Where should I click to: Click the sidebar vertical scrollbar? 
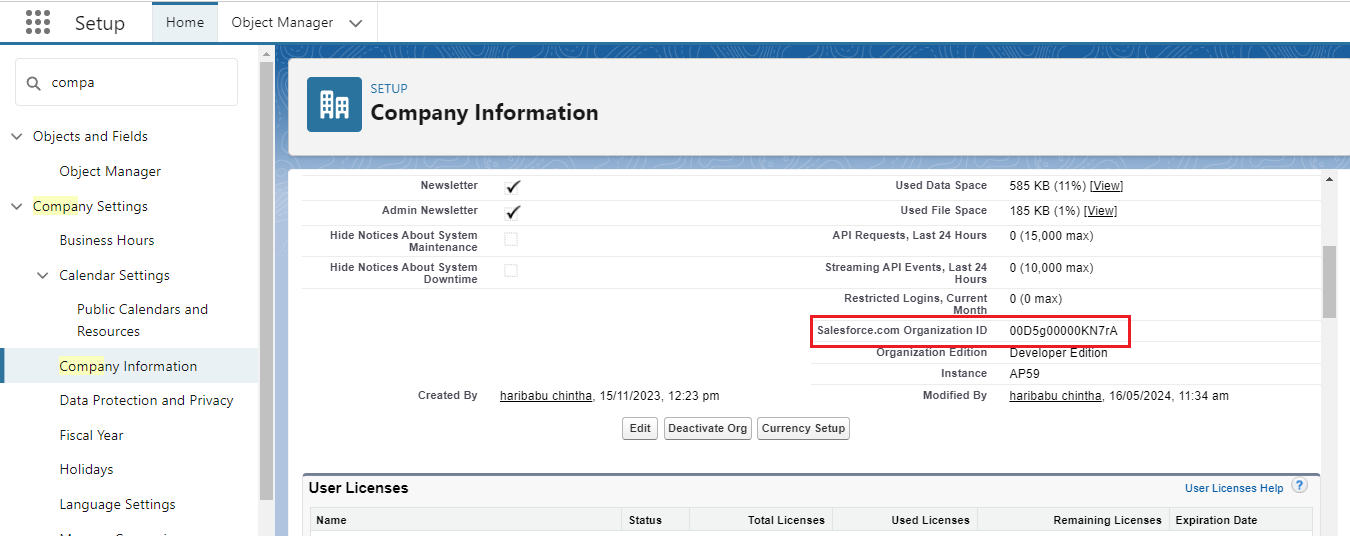[x=266, y=280]
